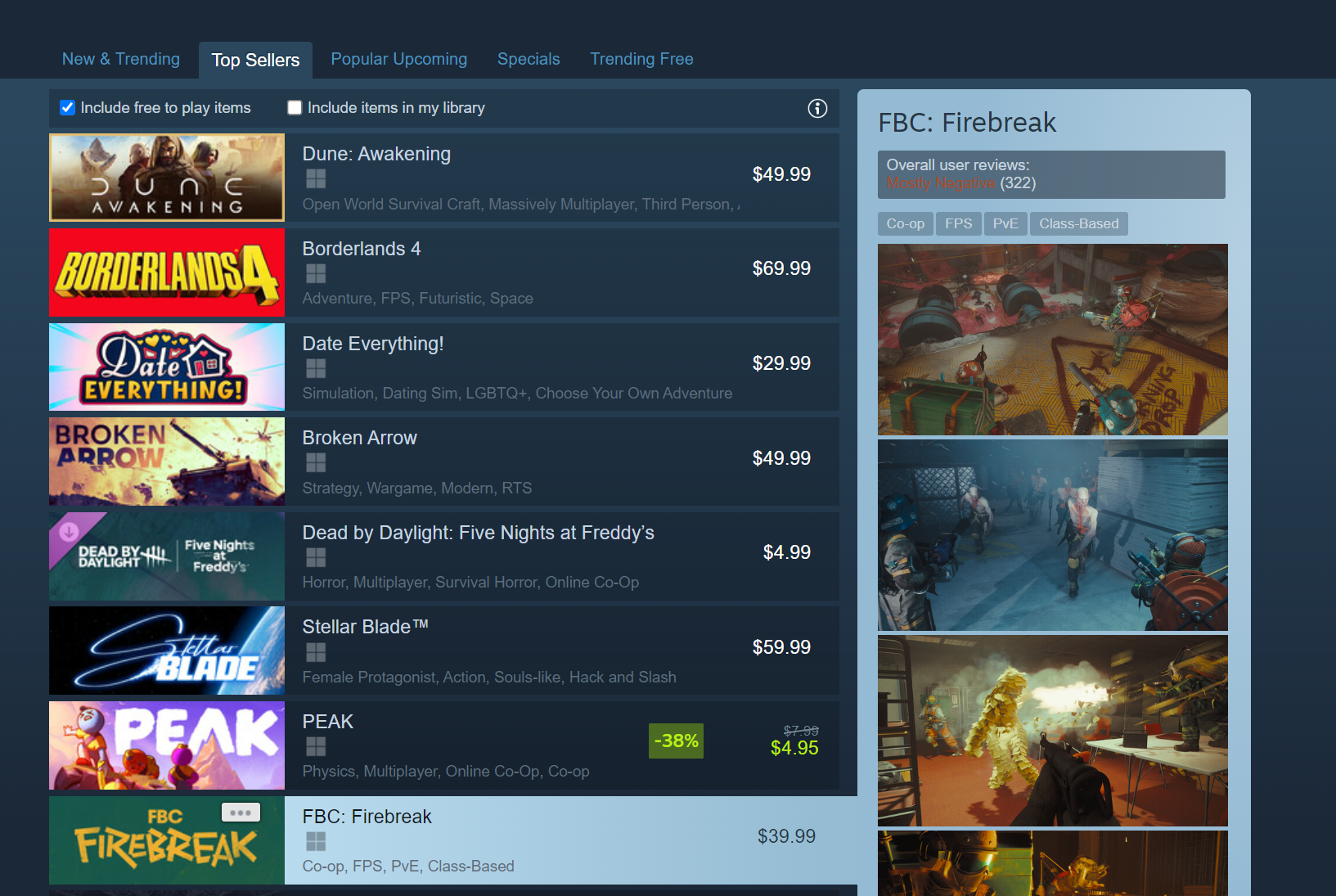Enable Include items in my library checkbox
The image size is (1336, 896).
pyautogui.click(x=295, y=108)
